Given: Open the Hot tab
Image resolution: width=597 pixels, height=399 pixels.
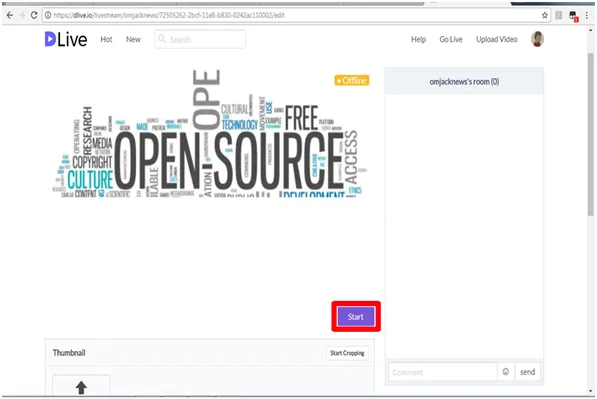Looking at the screenshot, I should point(106,39).
